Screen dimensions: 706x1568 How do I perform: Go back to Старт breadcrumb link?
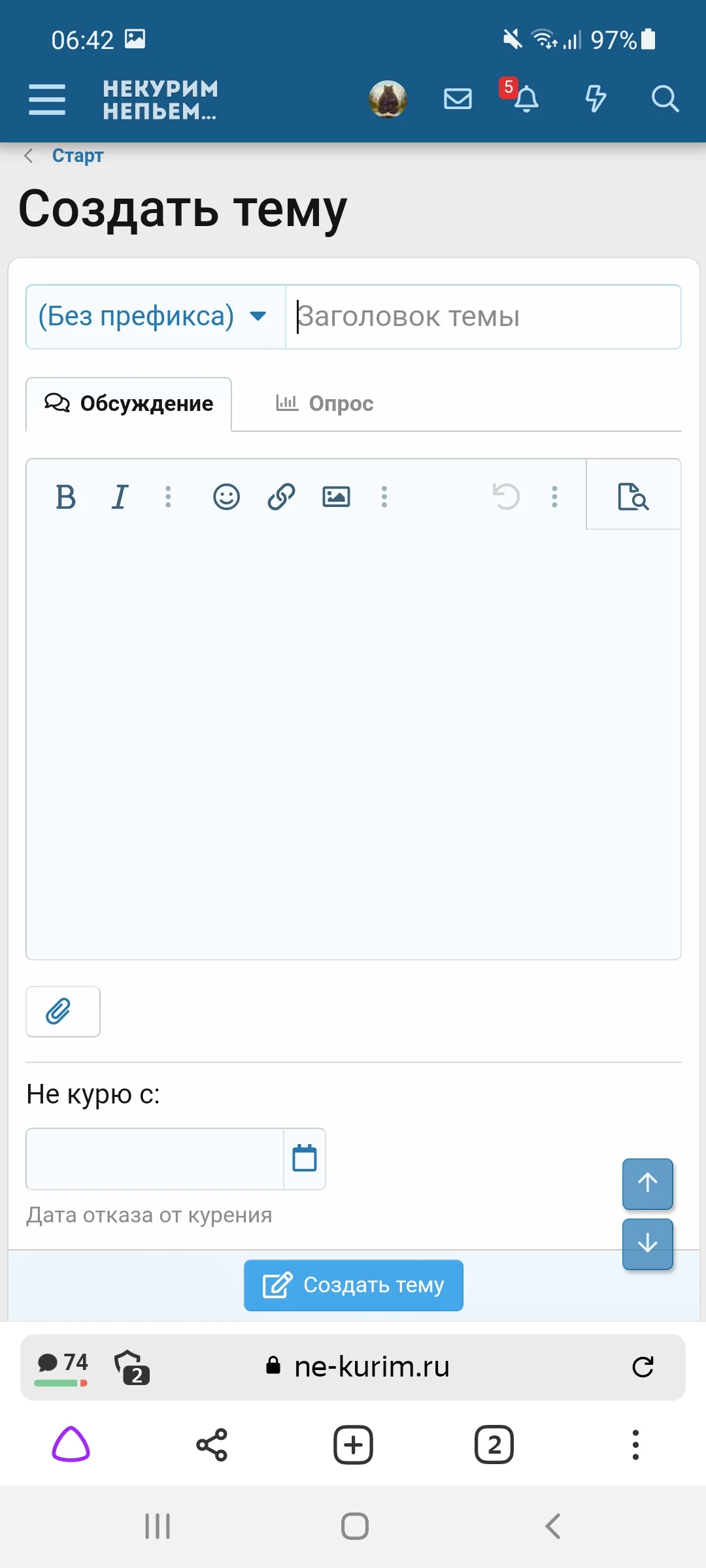[77, 155]
